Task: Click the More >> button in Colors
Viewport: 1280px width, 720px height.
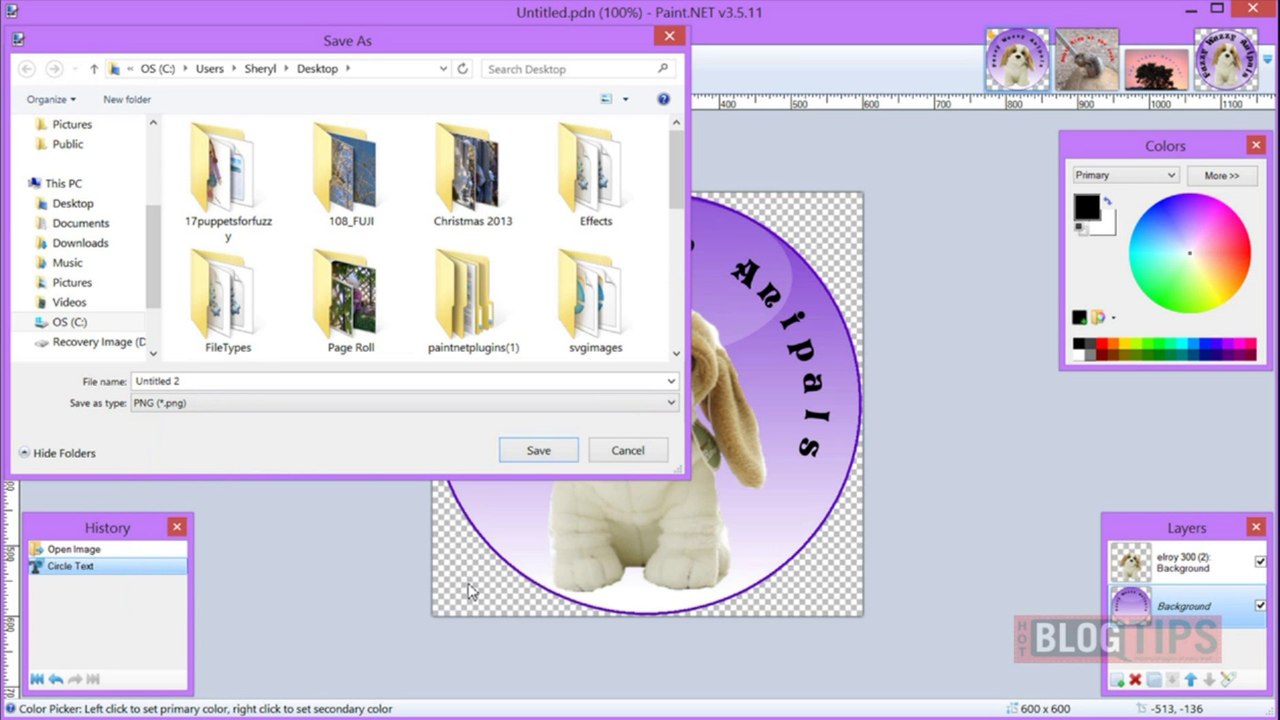Action: click(x=1222, y=175)
